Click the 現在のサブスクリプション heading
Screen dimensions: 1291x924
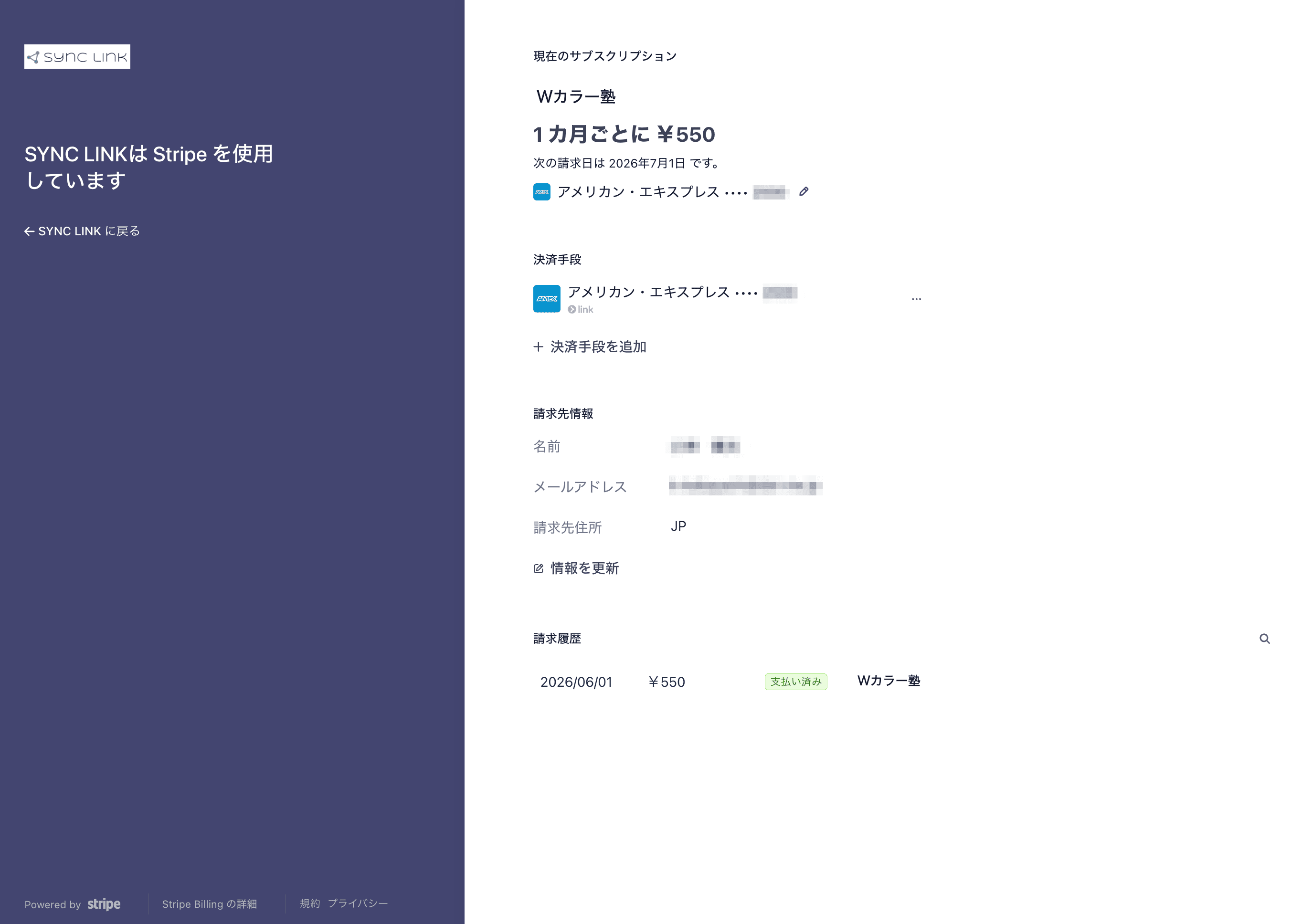tap(605, 56)
